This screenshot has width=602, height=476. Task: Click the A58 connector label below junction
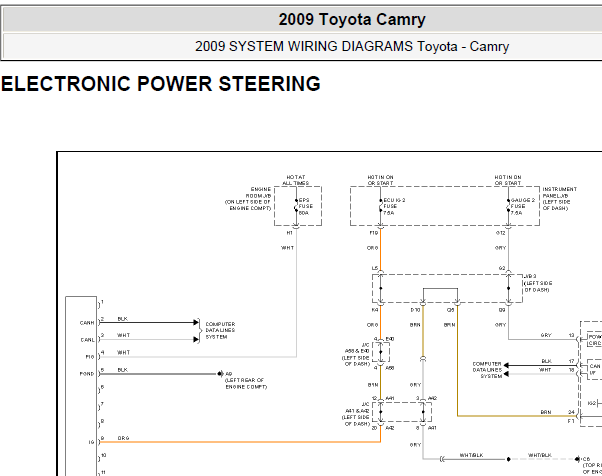390,368
